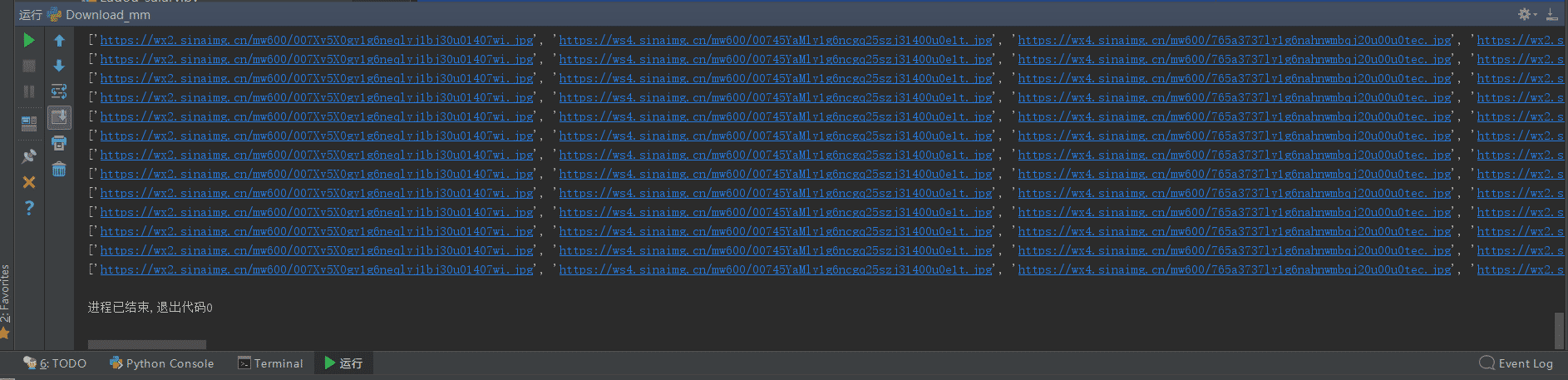The image size is (1568, 380).
Task: Click the Print output printer icon
Action: click(x=59, y=143)
